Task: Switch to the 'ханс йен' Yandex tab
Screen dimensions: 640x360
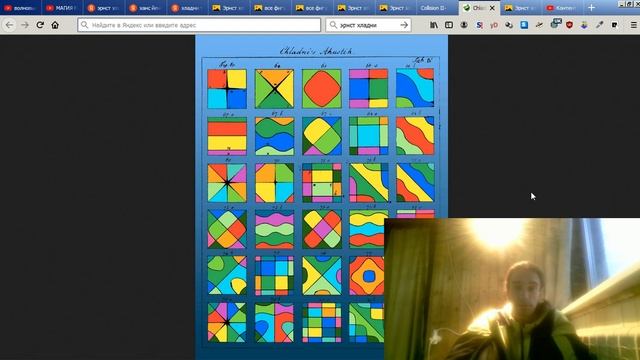Action: [x=145, y=8]
